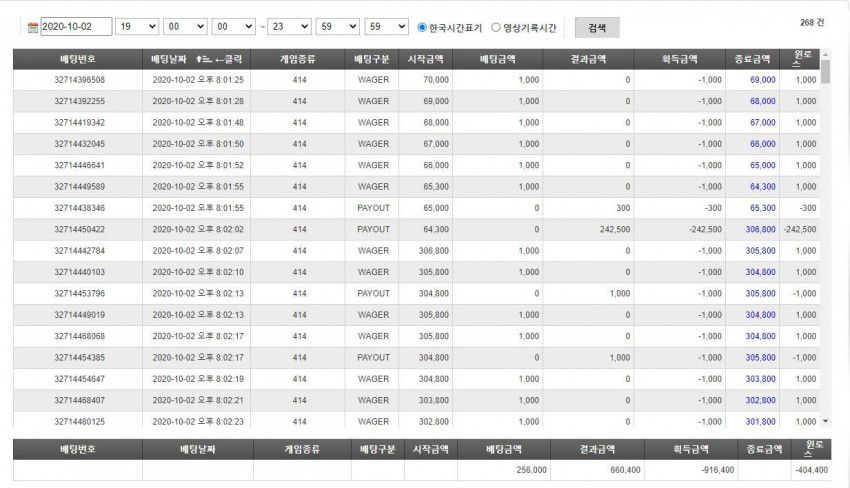Image resolution: width=850 pixels, height=488 pixels.
Task: Click win-loss value -242,500
Action: [800, 229]
